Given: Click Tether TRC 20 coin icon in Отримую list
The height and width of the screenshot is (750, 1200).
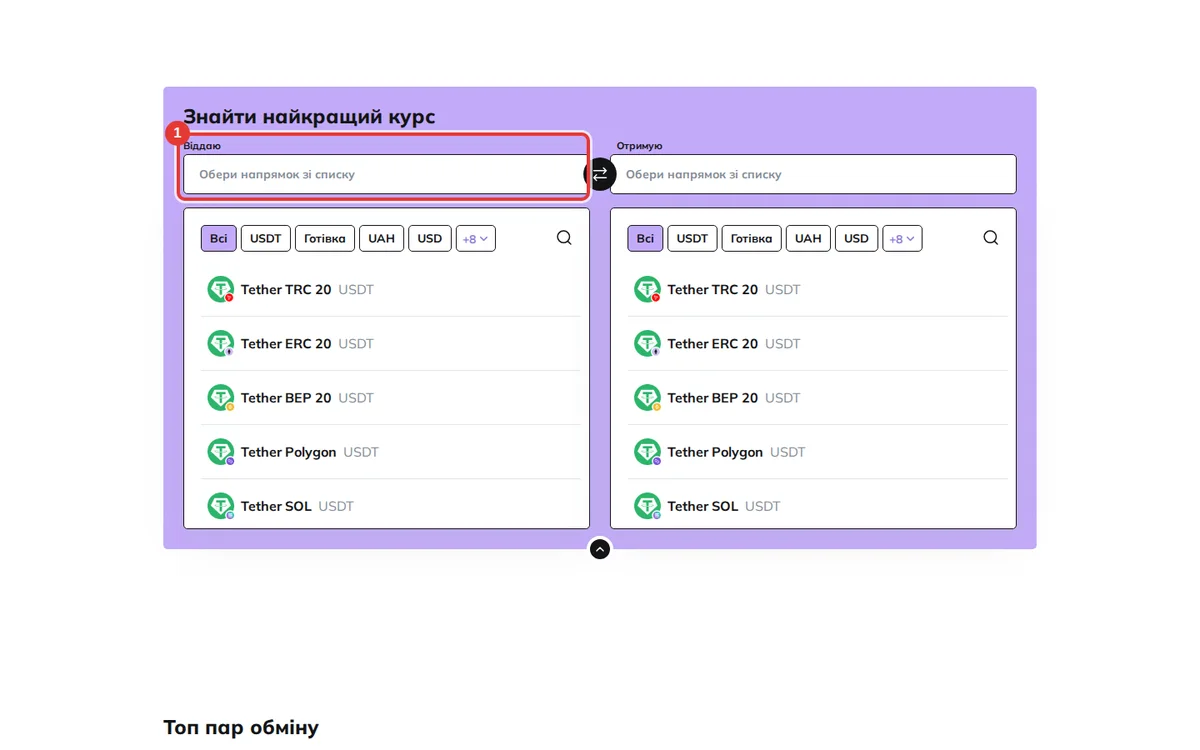Looking at the screenshot, I should click(x=647, y=290).
